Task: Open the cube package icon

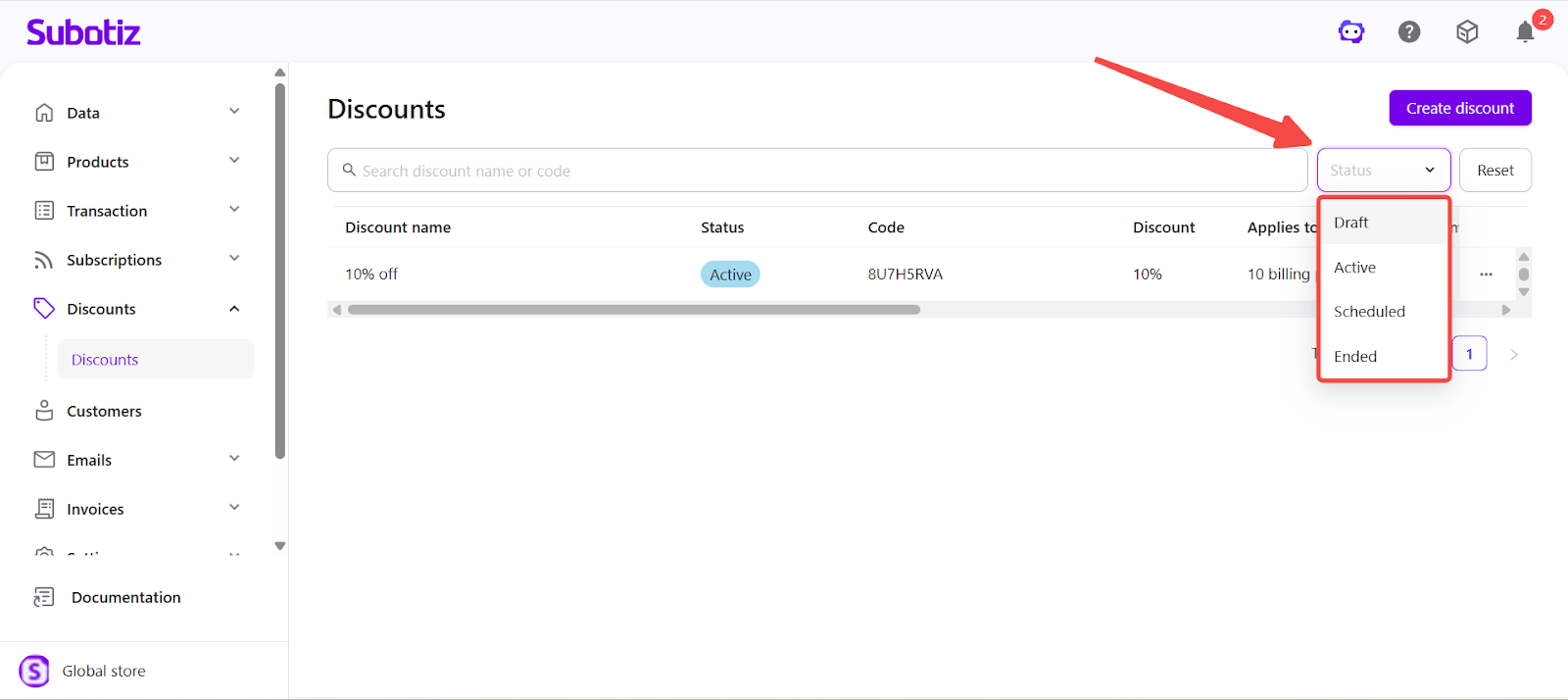Action: [x=1467, y=32]
